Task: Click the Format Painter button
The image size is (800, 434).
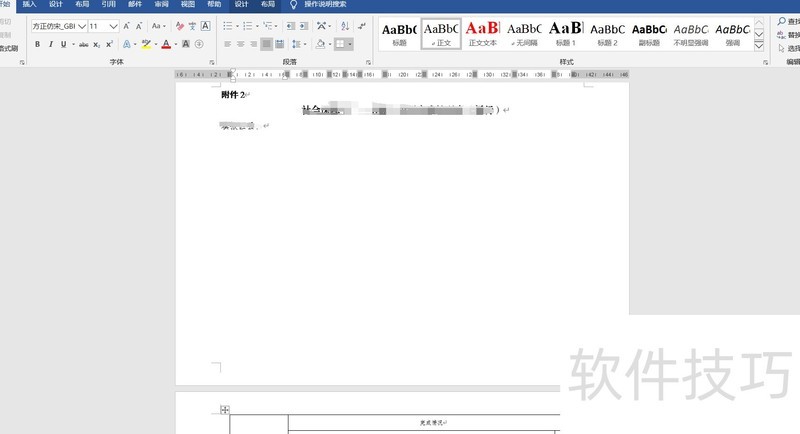Action: click(9, 48)
